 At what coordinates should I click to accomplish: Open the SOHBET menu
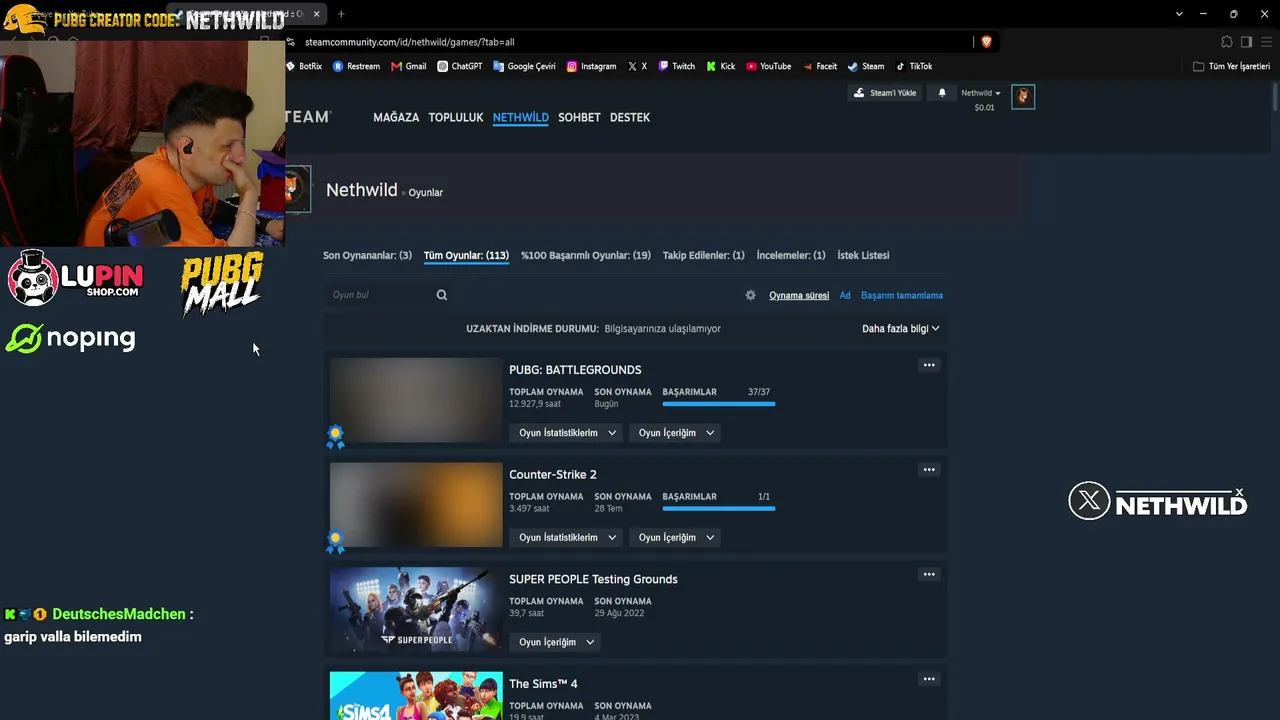(x=579, y=117)
